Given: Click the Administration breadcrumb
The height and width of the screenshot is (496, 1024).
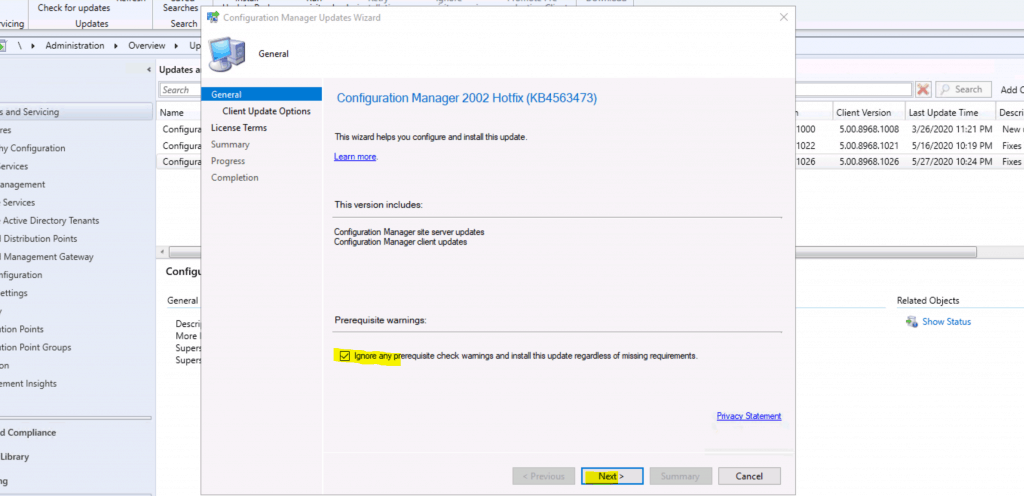Looking at the screenshot, I should pos(75,46).
